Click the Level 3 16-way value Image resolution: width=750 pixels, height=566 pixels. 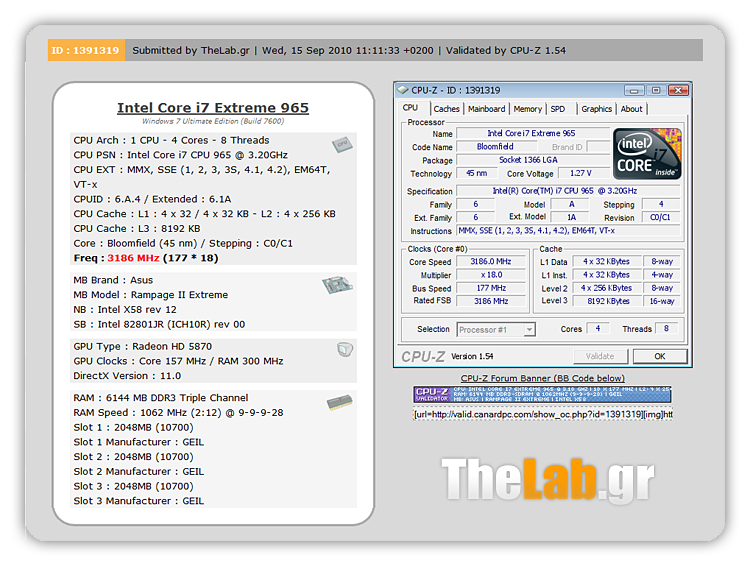pyautogui.click(x=662, y=301)
